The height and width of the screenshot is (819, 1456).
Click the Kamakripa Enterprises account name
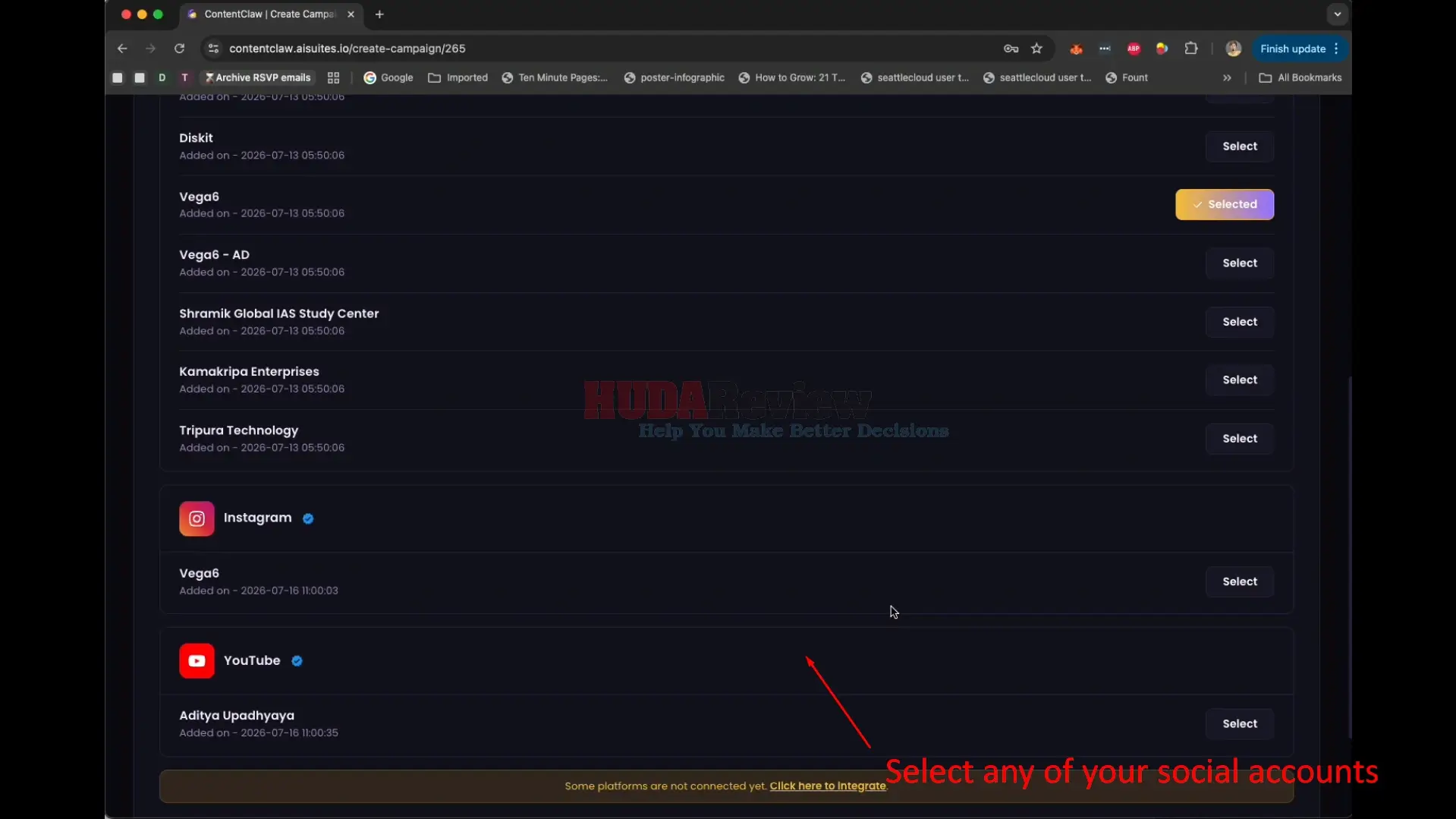click(249, 371)
